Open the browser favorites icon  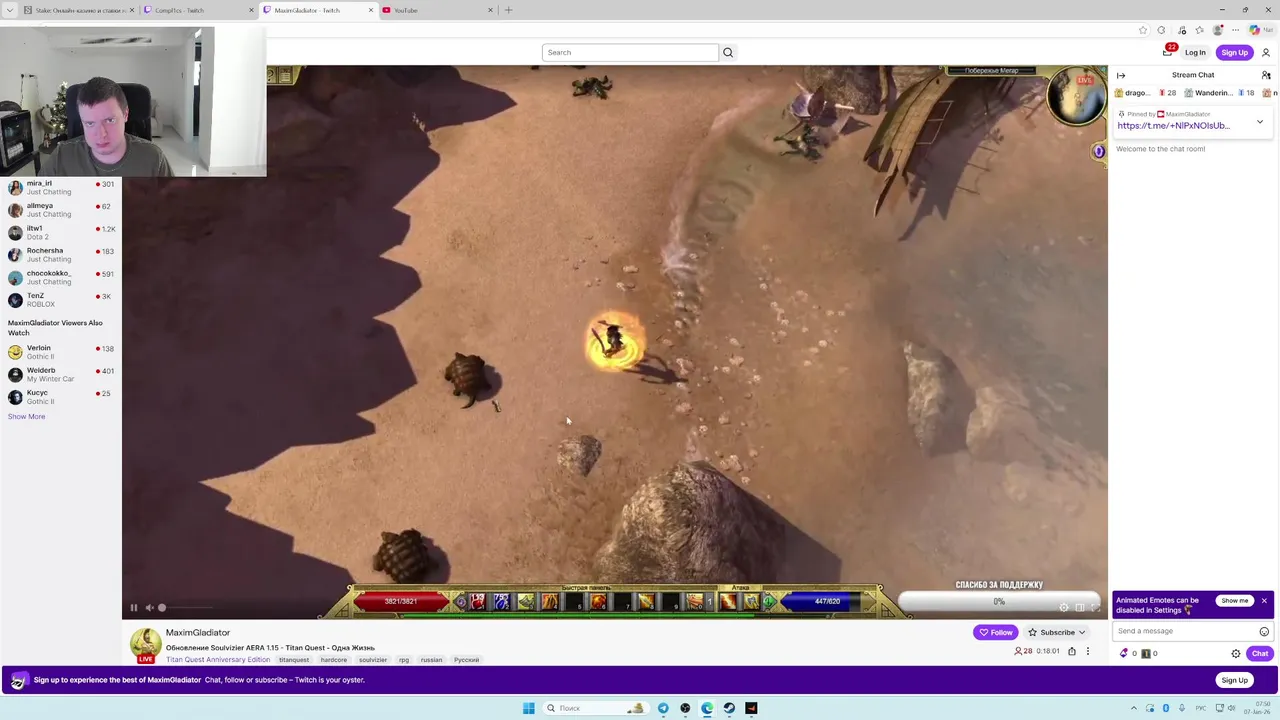pyautogui.click(x=1199, y=30)
